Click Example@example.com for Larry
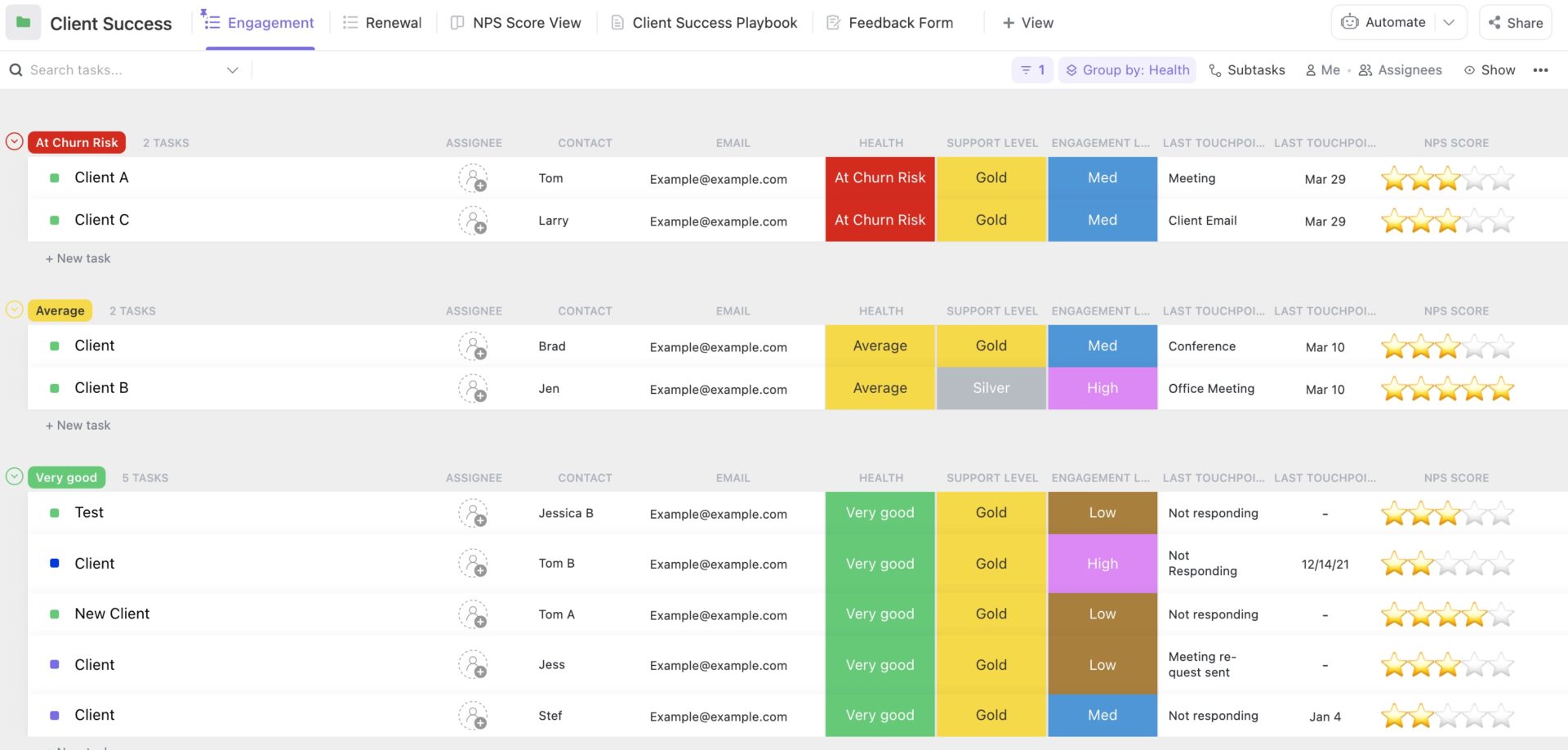Viewport: 1568px width, 750px height. [718, 221]
